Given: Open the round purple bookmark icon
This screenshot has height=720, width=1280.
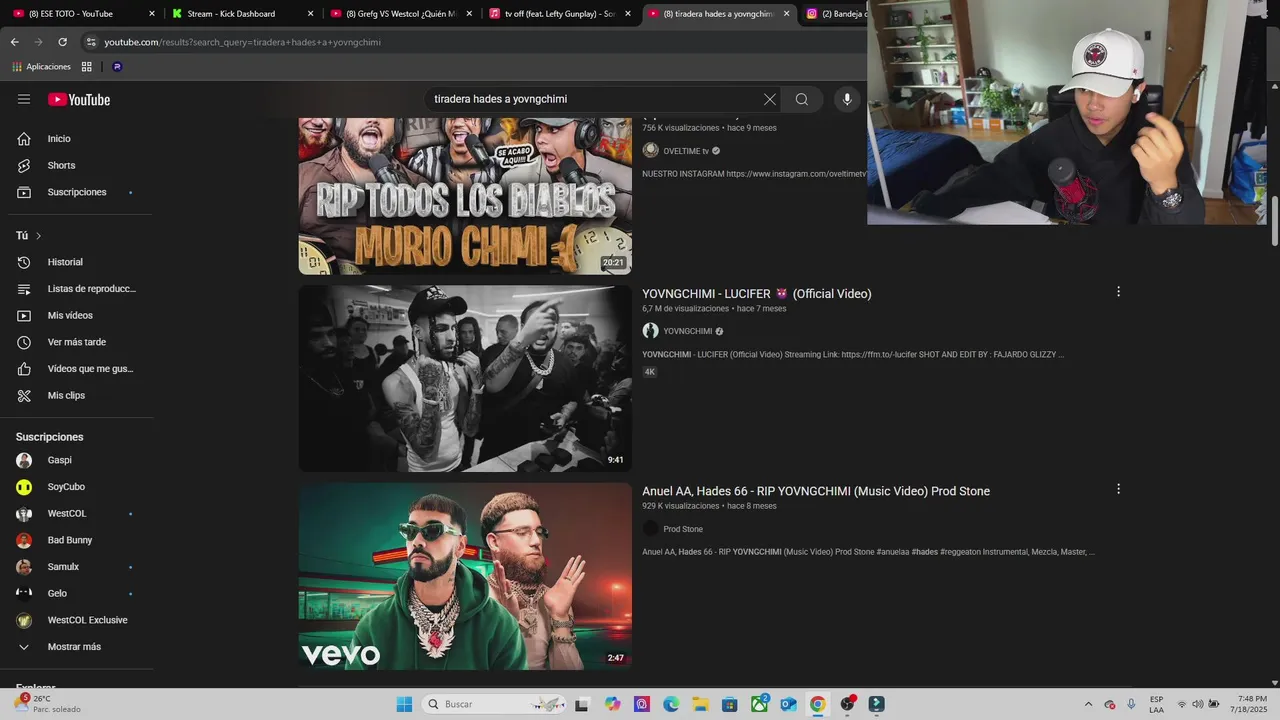Looking at the screenshot, I should [x=117, y=67].
